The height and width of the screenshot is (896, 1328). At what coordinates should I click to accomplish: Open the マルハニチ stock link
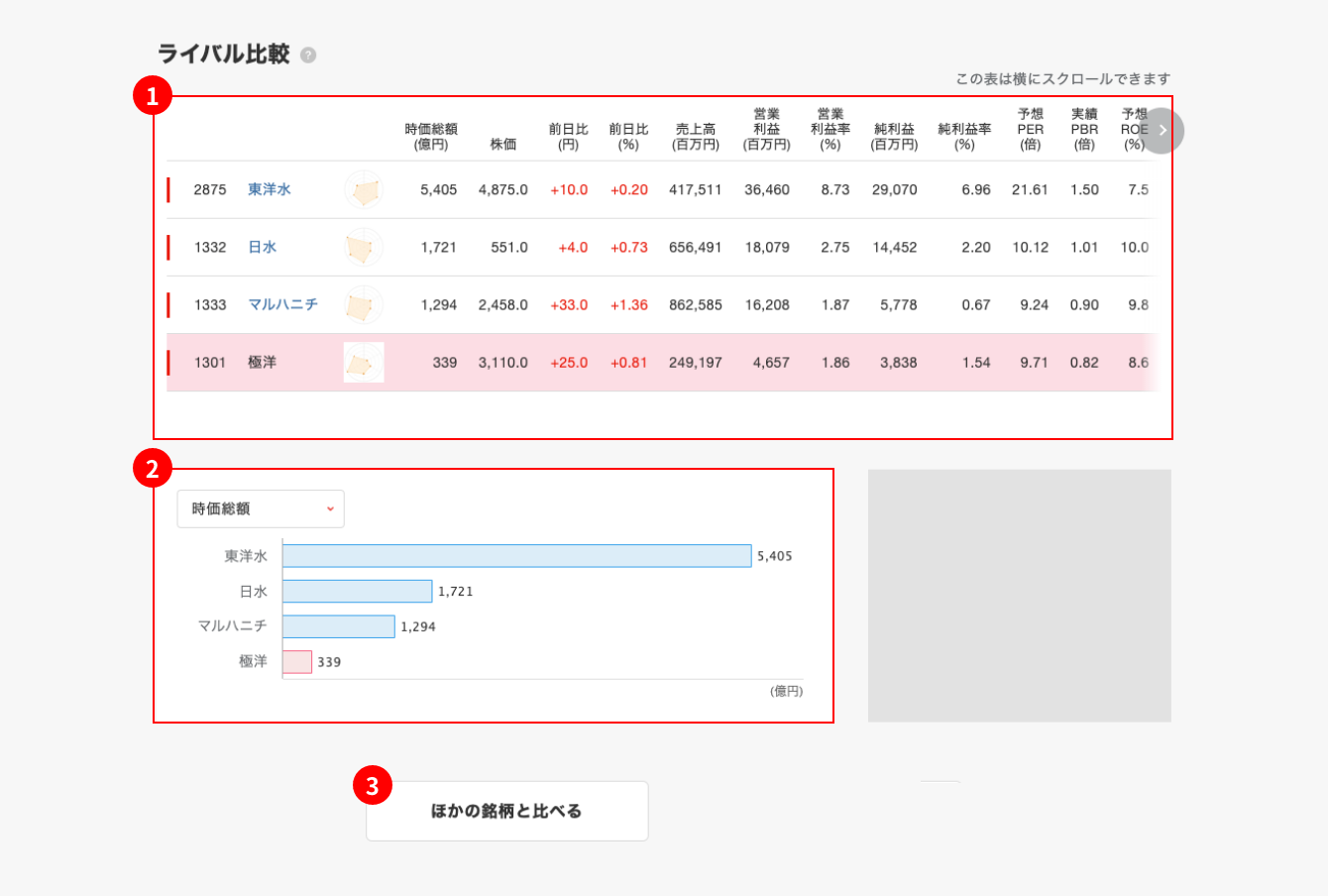[283, 304]
